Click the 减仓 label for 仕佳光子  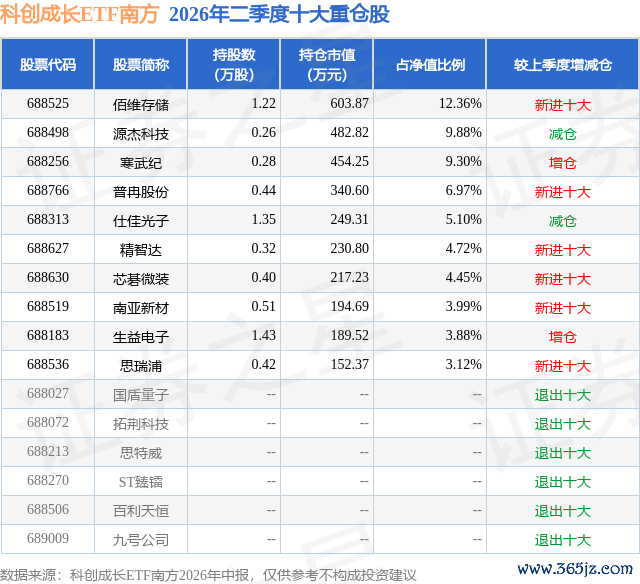pos(563,221)
